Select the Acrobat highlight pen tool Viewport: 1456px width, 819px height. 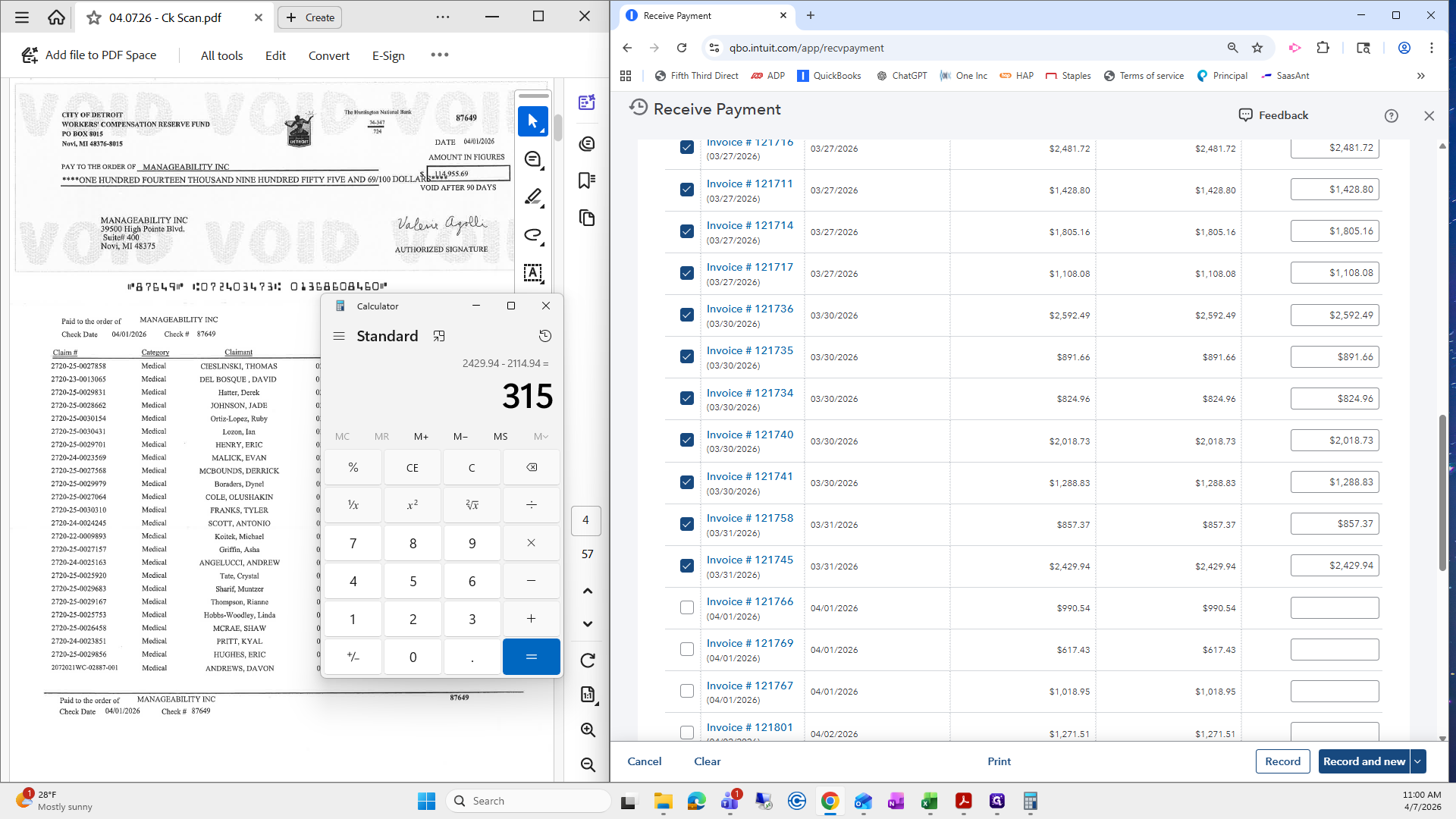[533, 197]
